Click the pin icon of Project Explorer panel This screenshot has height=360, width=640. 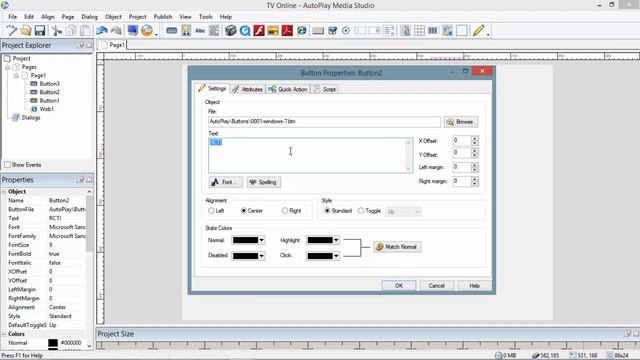80,45
